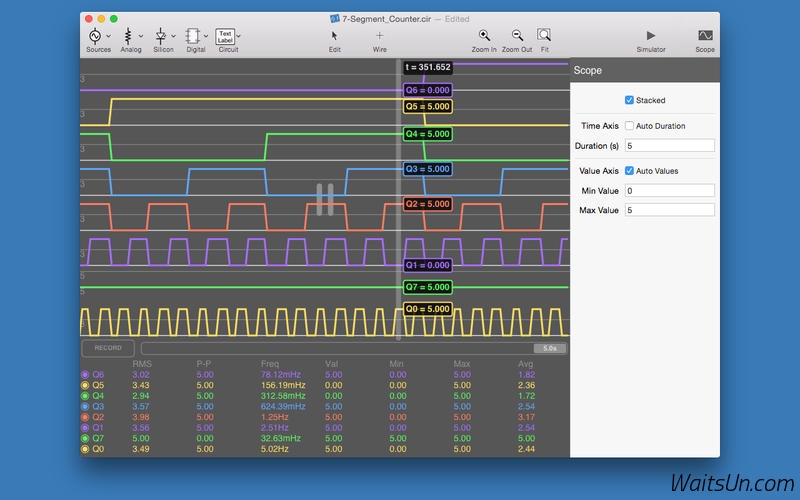Expand the Silicon dropdown arrow

[173, 36]
